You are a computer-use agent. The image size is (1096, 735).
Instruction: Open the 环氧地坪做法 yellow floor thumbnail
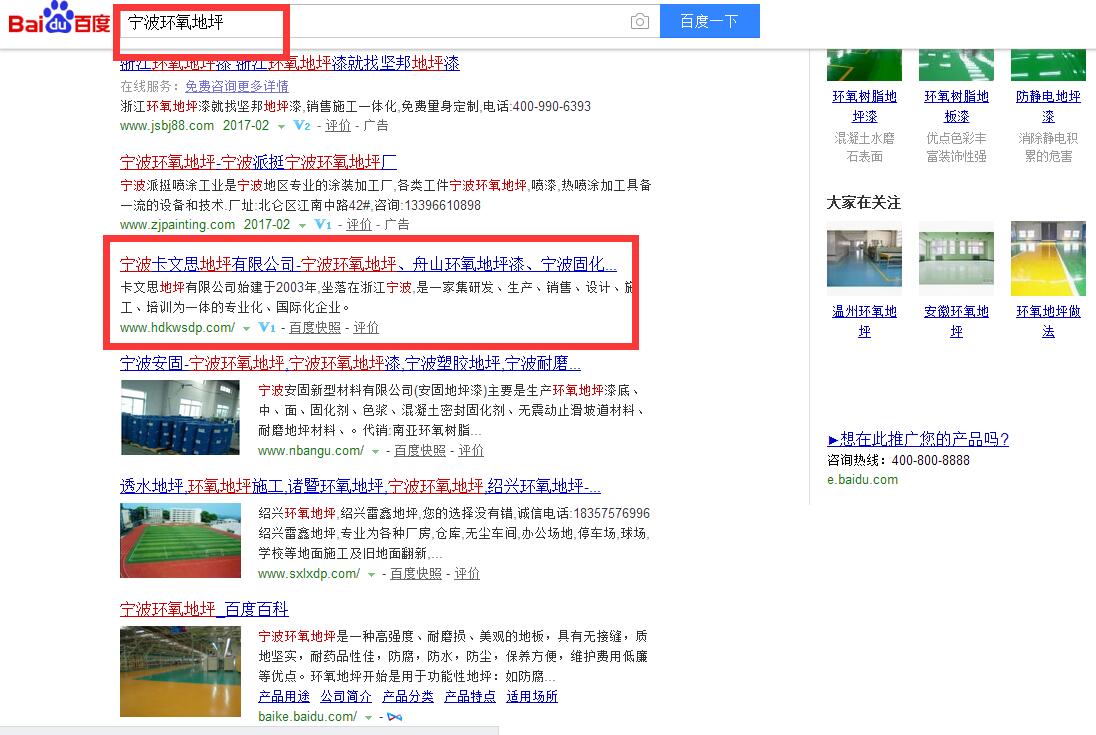click(x=1048, y=259)
